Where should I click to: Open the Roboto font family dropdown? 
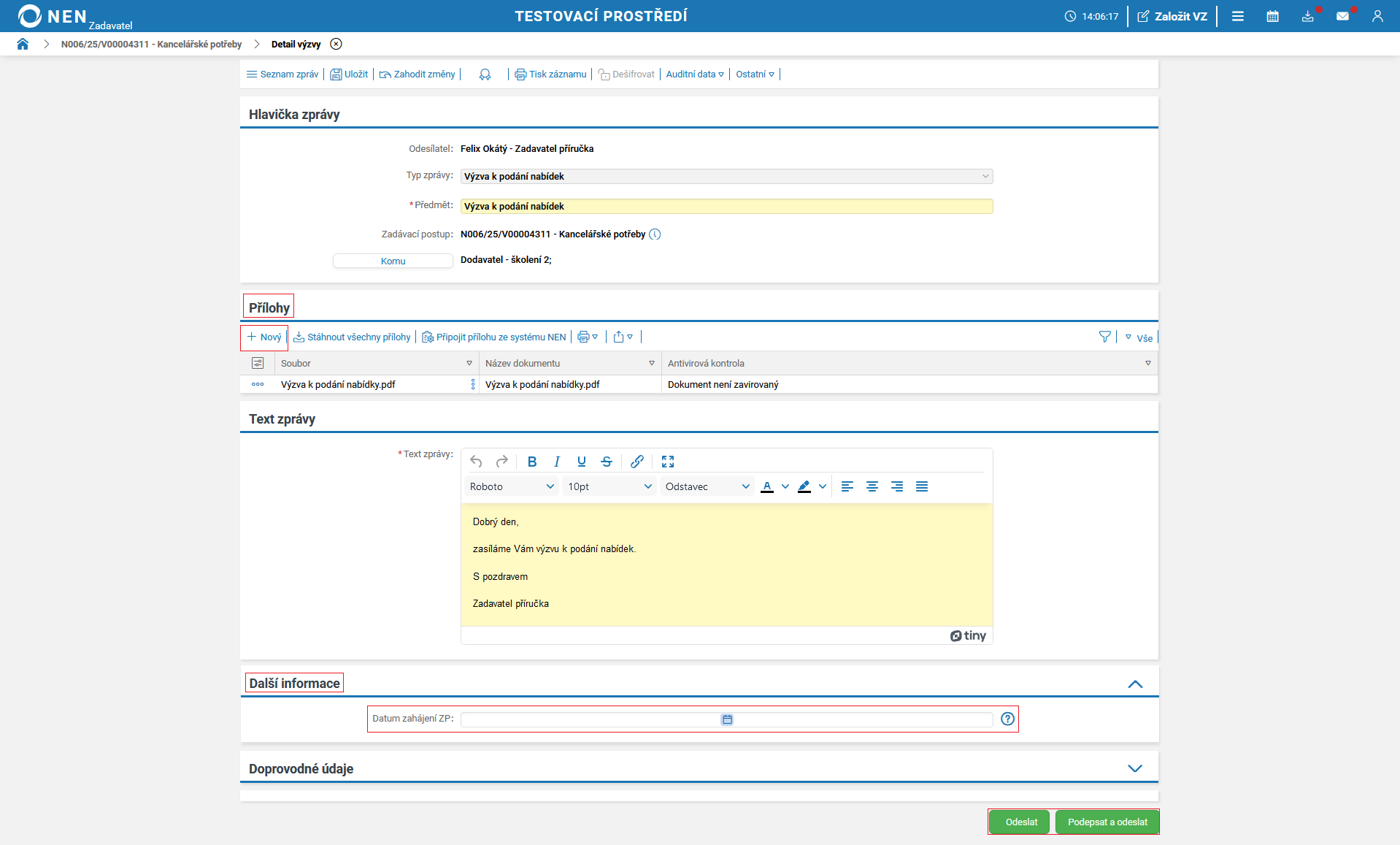tap(511, 486)
